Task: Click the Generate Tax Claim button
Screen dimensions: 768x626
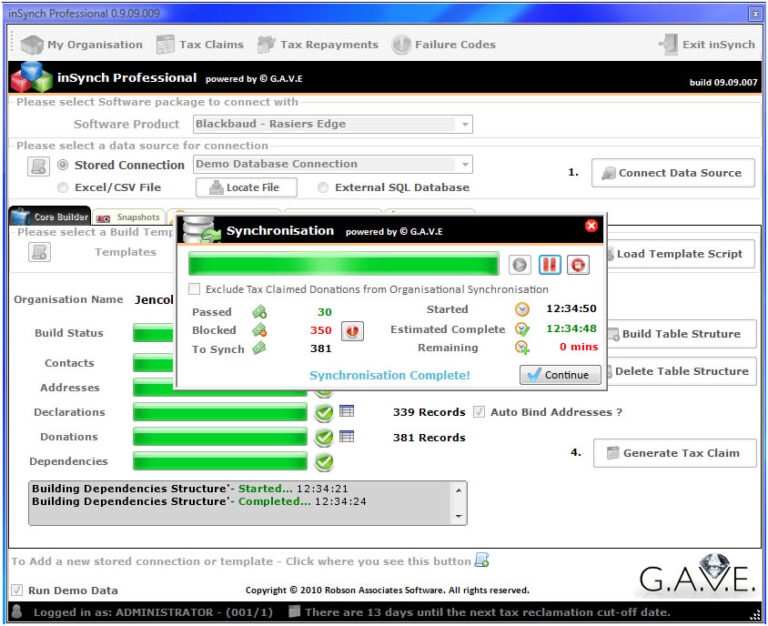Action: (x=673, y=453)
